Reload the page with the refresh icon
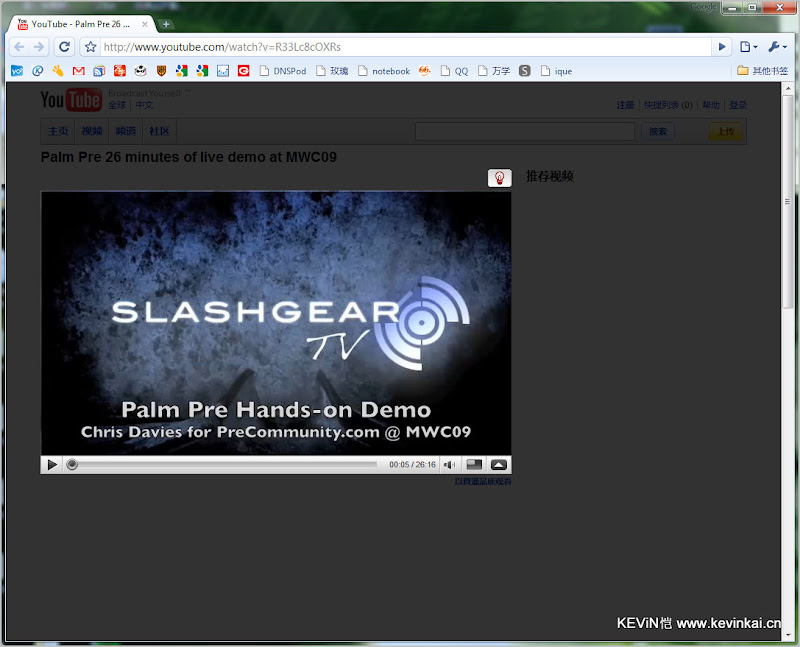800x647 pixels. coord(64,47)
